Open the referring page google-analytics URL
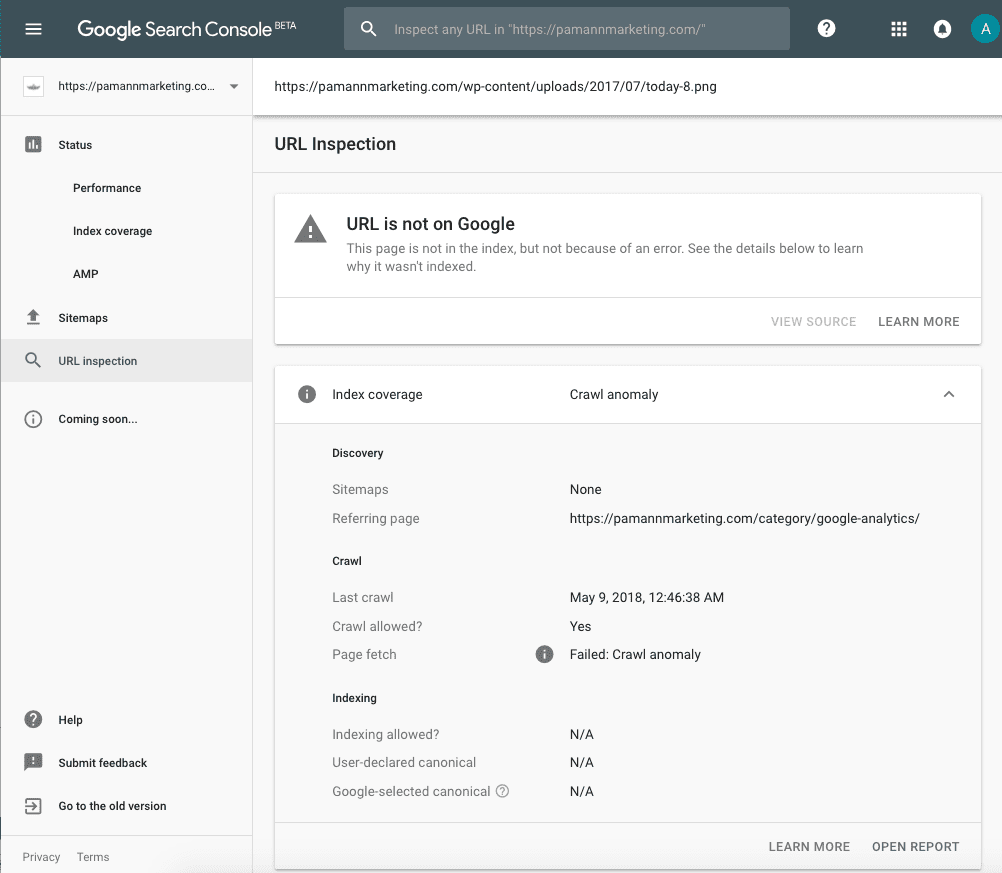Screen dimensions: 1002x873 pyautogui.click(x=744, y=518)
